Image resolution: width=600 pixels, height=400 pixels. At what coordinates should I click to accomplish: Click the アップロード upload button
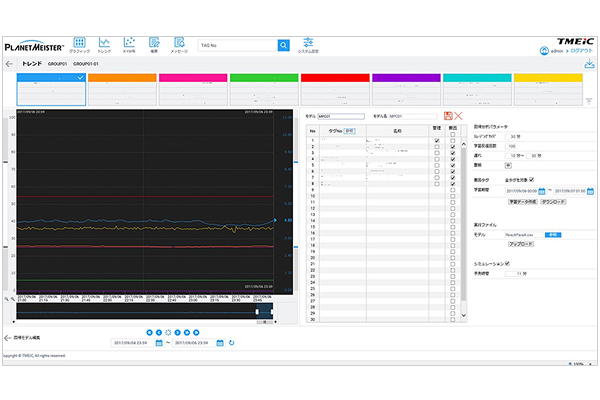(522, 243)
